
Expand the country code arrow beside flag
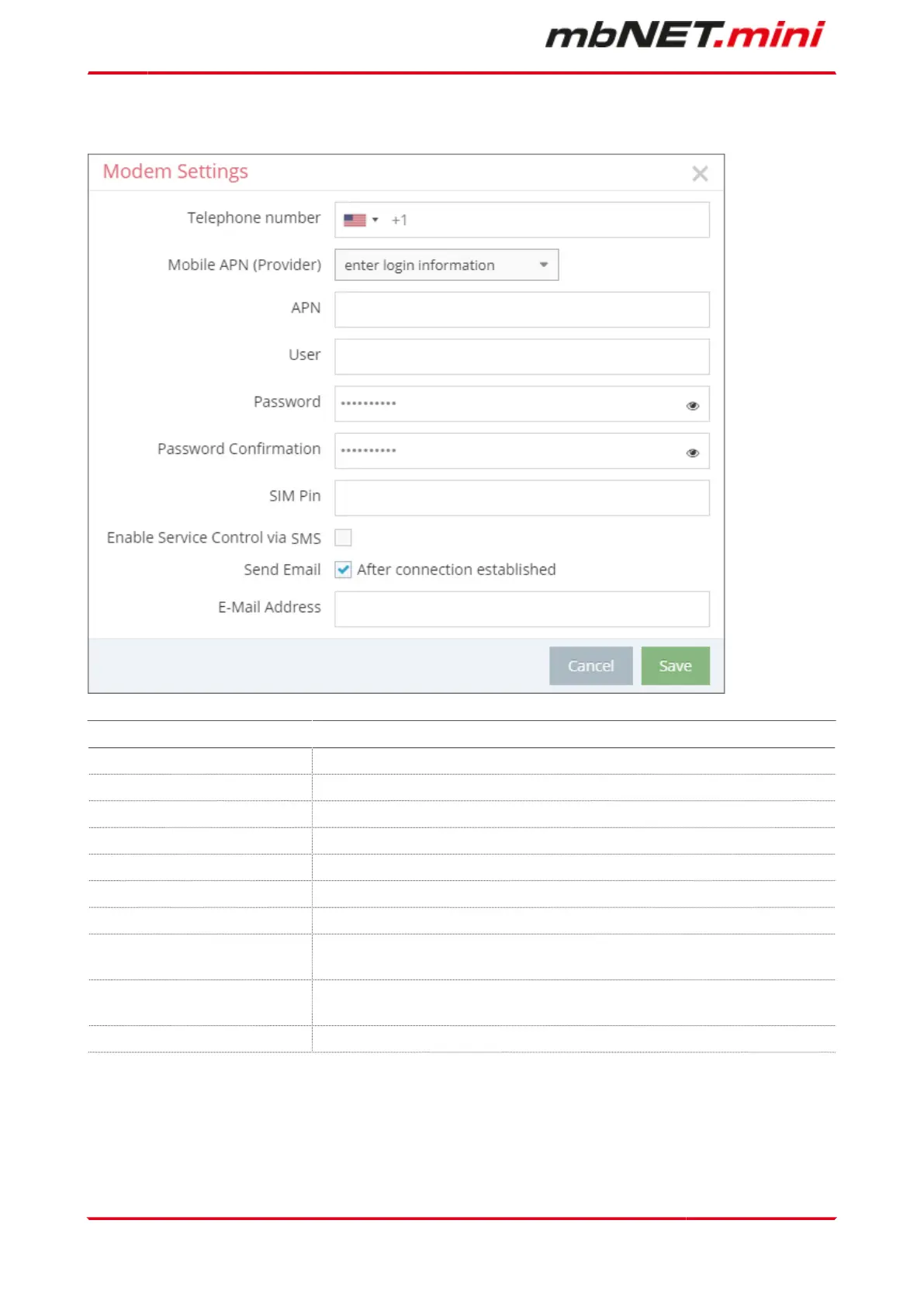coord(375,220)
